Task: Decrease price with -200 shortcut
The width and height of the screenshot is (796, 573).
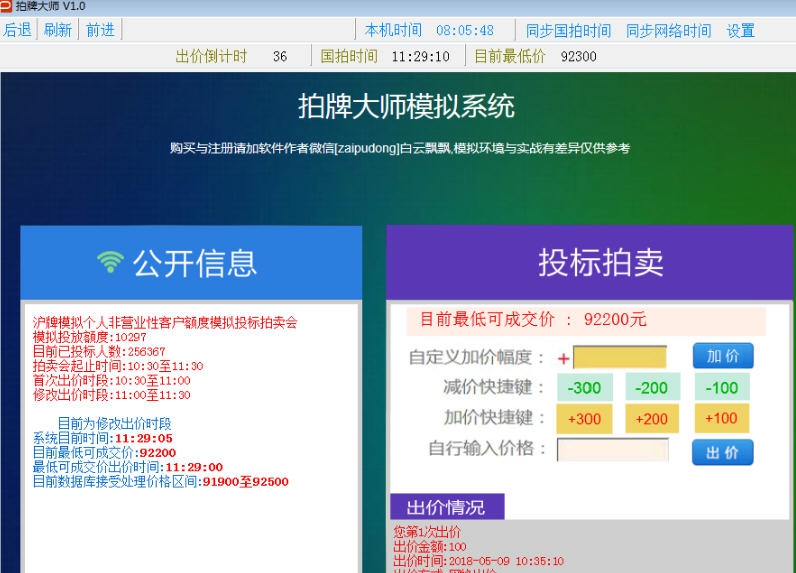Action: point(652,388)
